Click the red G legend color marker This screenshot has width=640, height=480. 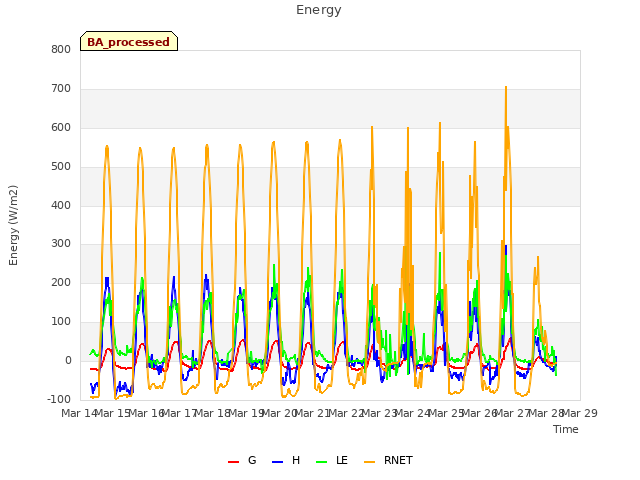tap(233, 462)
